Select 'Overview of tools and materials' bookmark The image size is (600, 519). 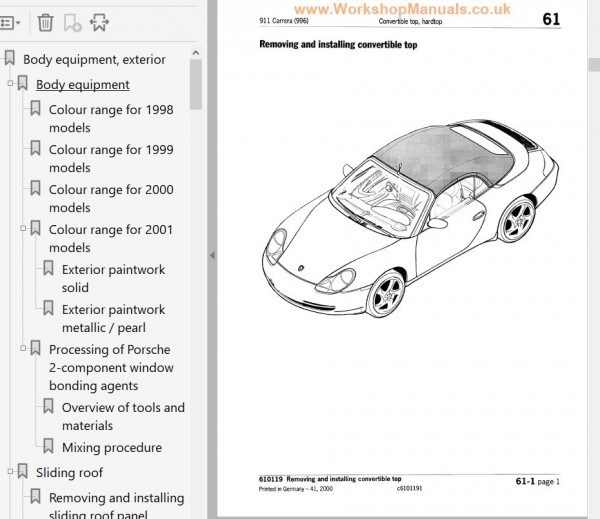coord(123,416)
